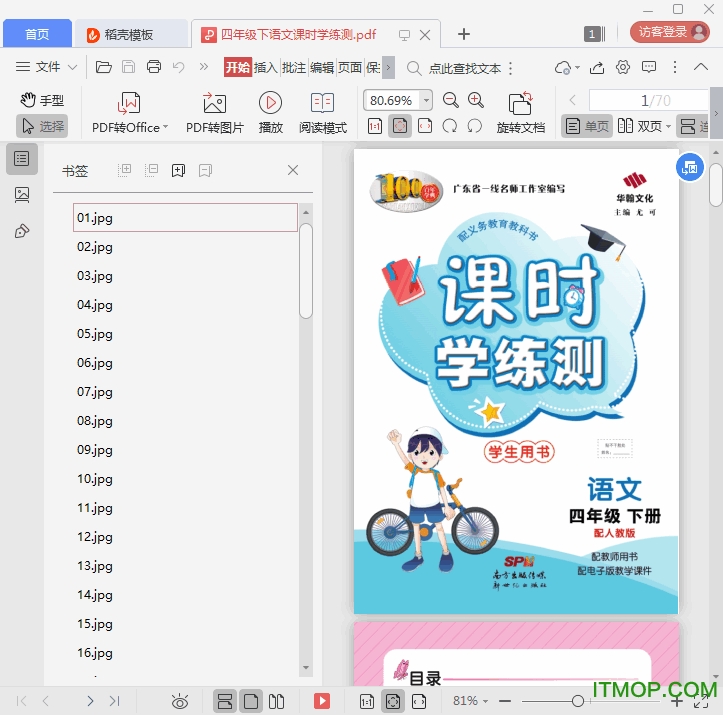Open the 编辑 ribbon tab

(x=322, y=68)
